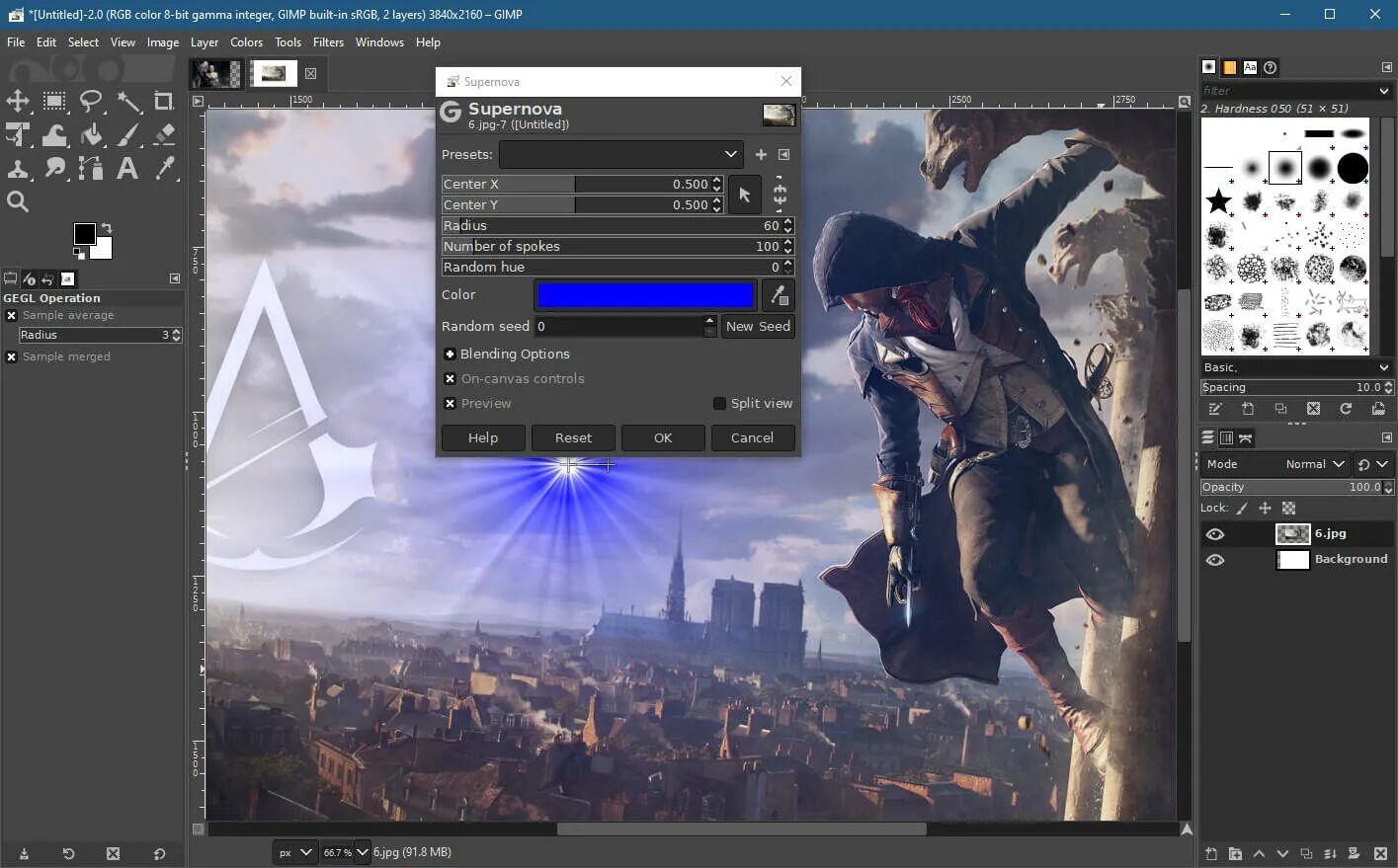Click the Random seed input field
The height and width of the screenshot is (868, 1398).
[x=618, y=327]
